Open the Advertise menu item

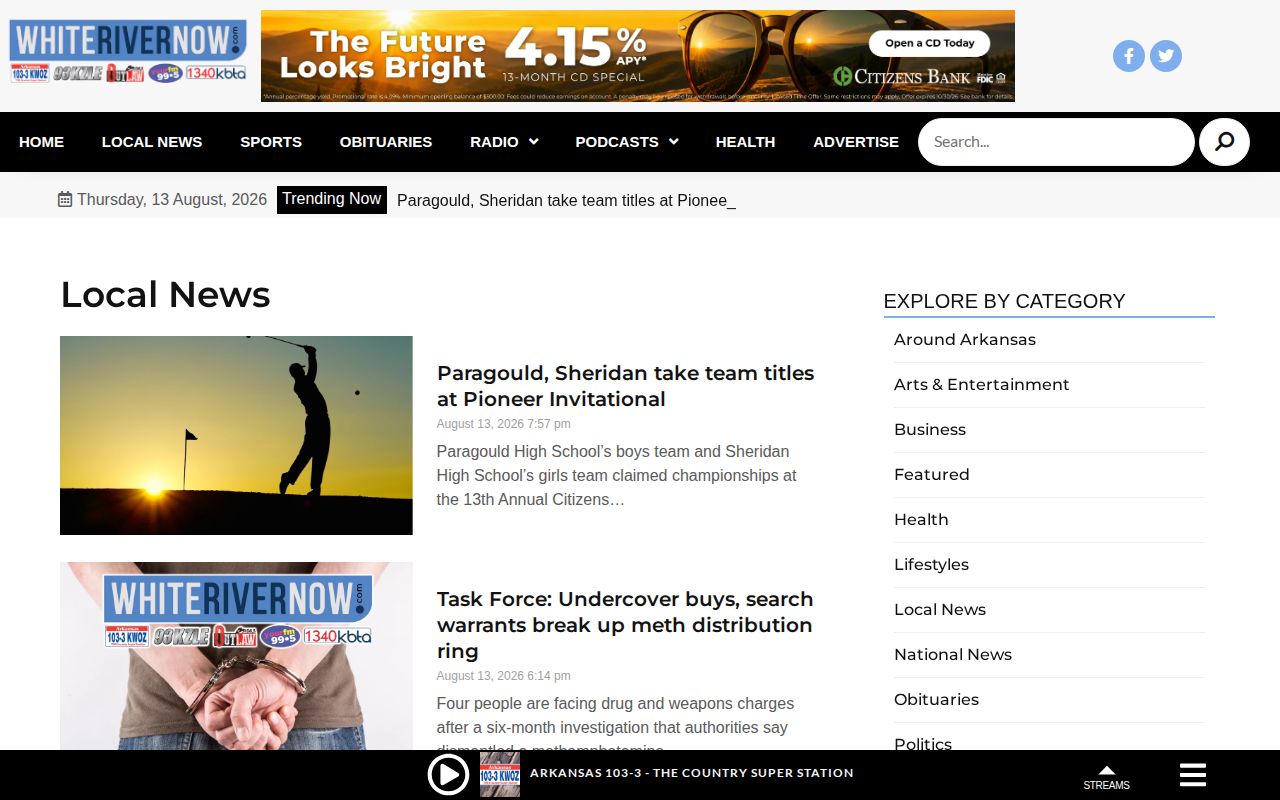(856, 142)
